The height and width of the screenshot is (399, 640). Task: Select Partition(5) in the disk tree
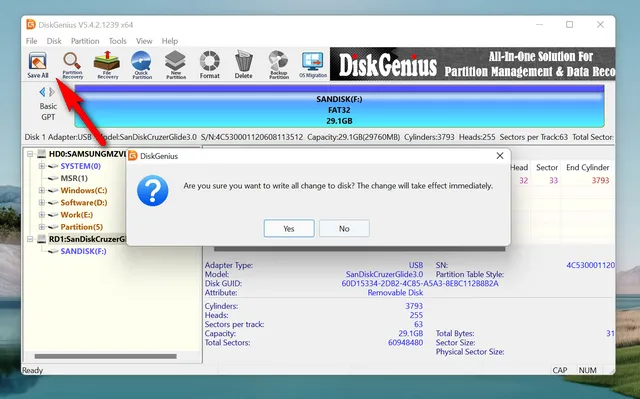[x=82, y=227]
